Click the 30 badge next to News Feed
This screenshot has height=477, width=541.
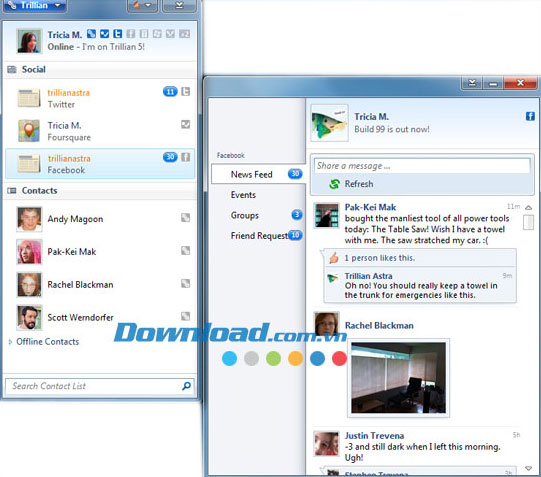coord(295,173)
